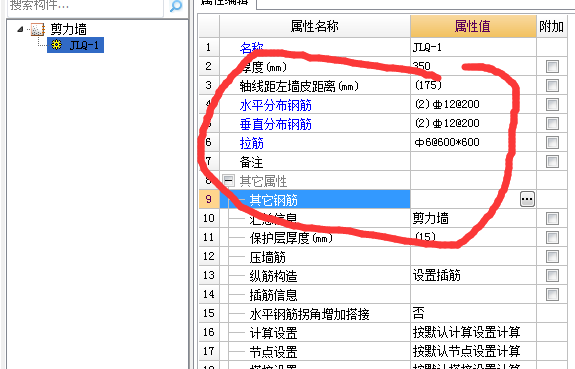Click the JLQ-1 name value cell
575x369 pixels.
pyautogui.click(x=473, y=47)
